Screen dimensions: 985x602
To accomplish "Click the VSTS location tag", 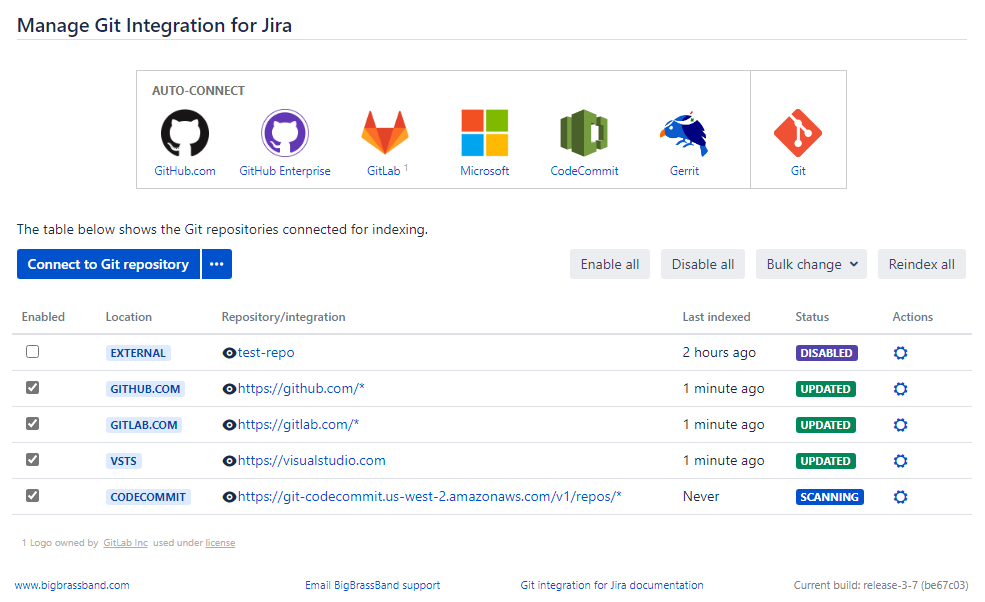I will pos(124,461).
